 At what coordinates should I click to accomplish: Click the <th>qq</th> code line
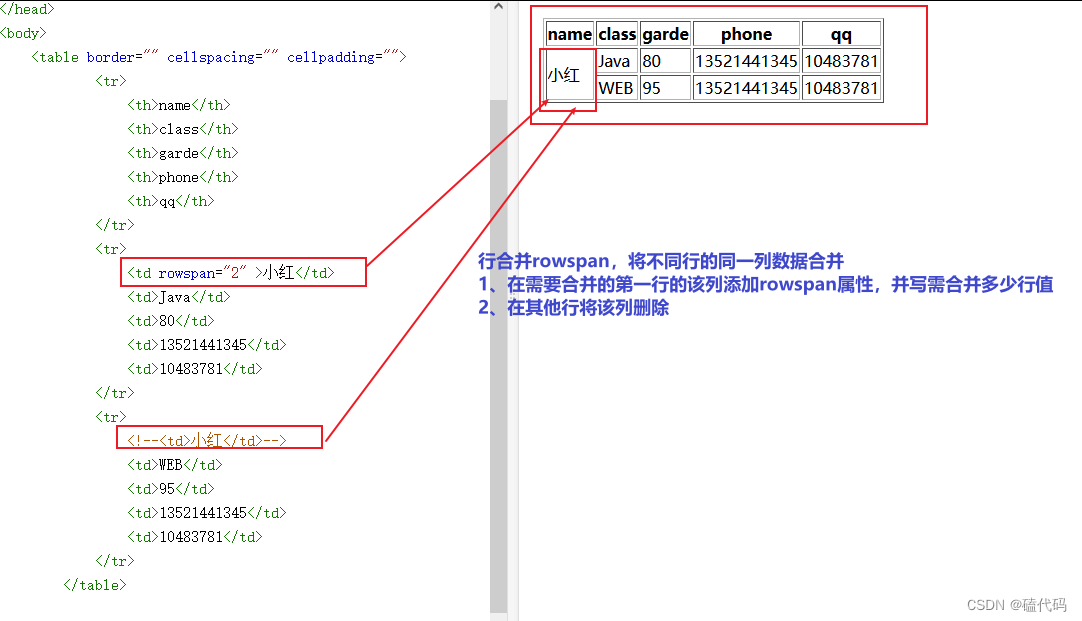(171, 201)
